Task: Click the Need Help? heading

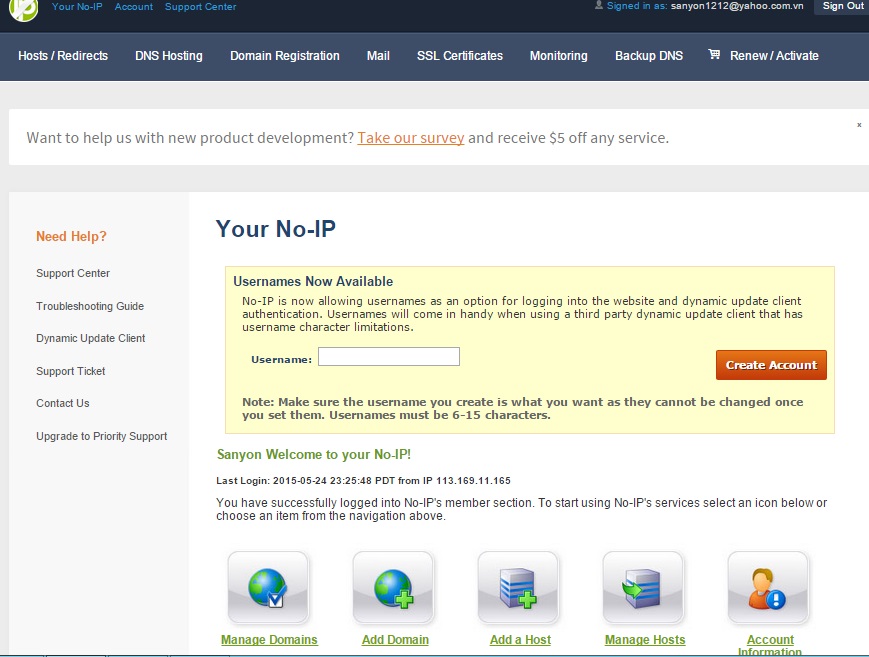Action: 71,236
